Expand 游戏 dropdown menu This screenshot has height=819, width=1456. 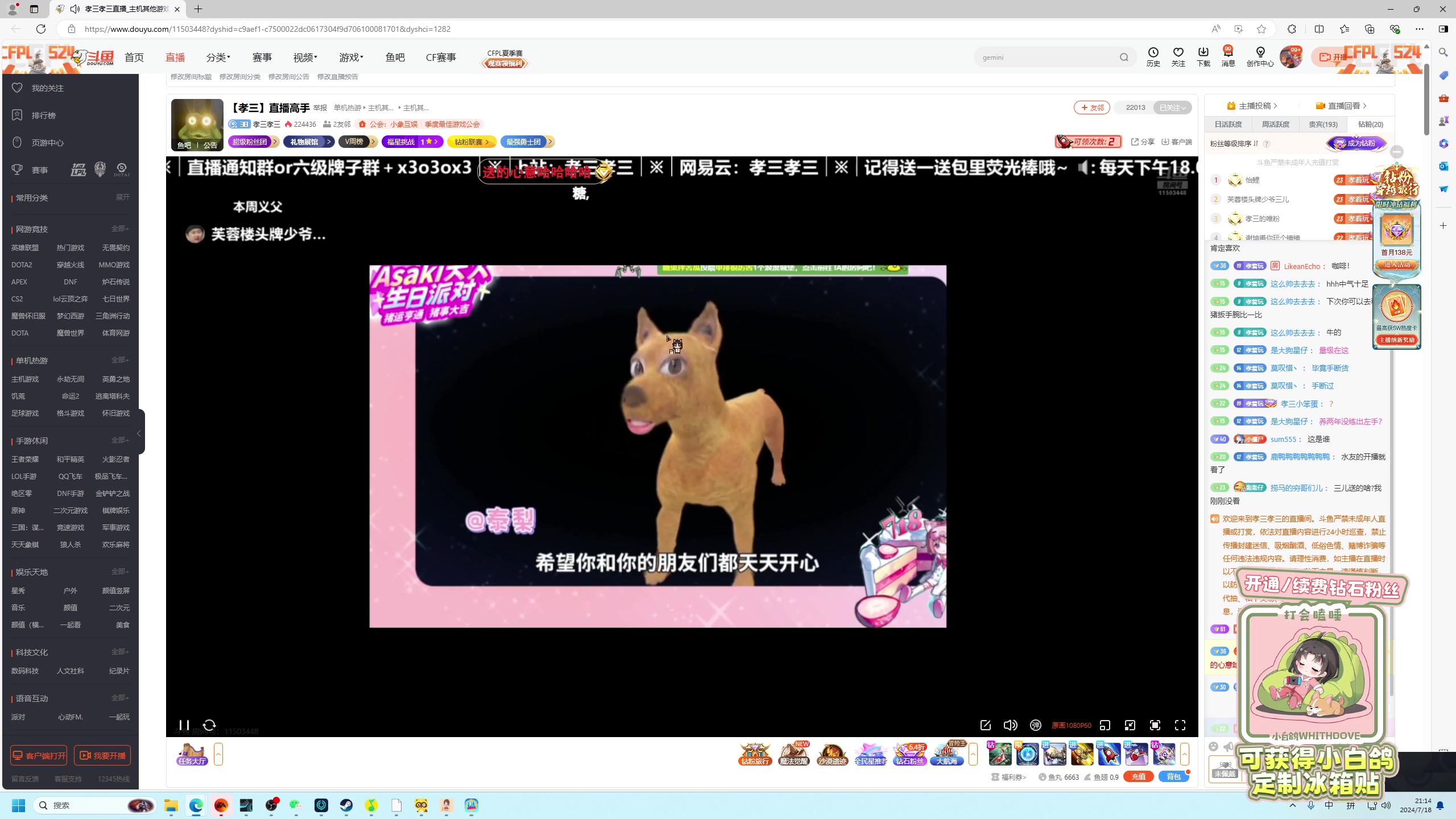pyautogui.click(x=351, y=57)
